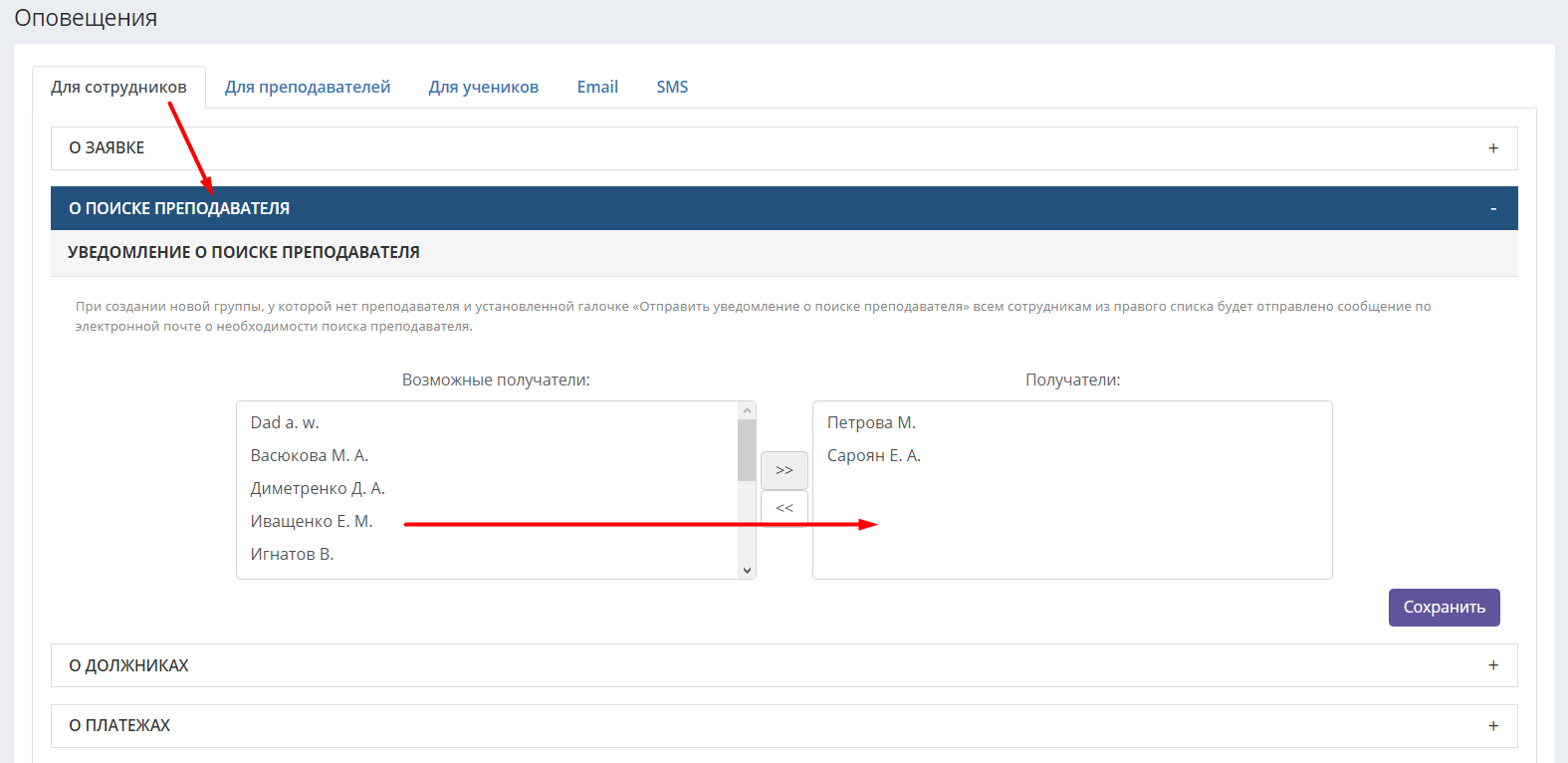The height and width of the screenshot is (763, 1568).
Task: Click the plus icon in О ДОЛЖНИКАХ row
Action: coord(1493,665)
